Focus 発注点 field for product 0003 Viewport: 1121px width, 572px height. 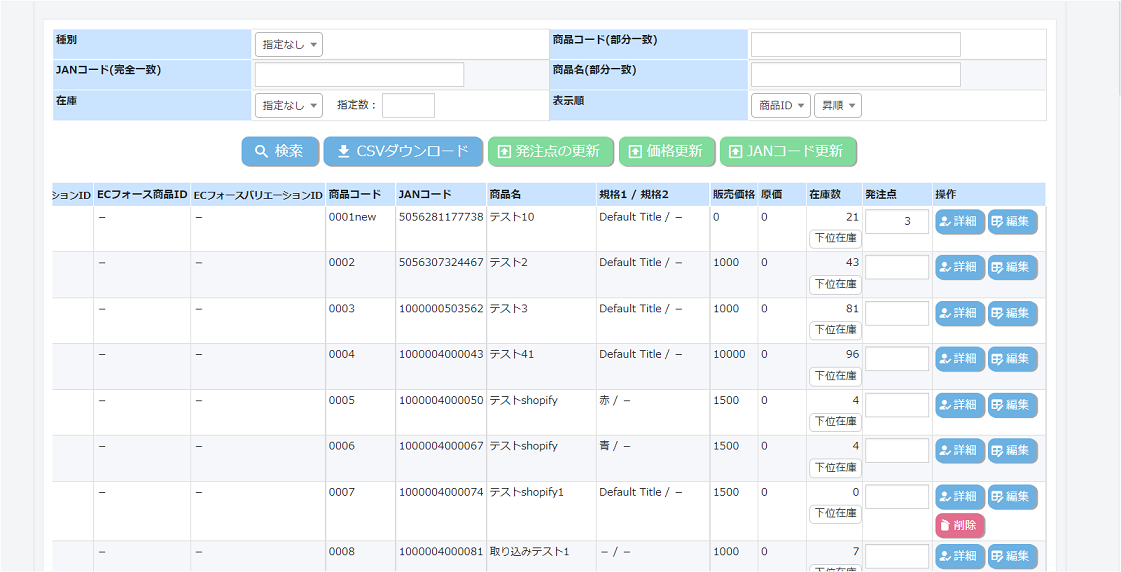897,313
